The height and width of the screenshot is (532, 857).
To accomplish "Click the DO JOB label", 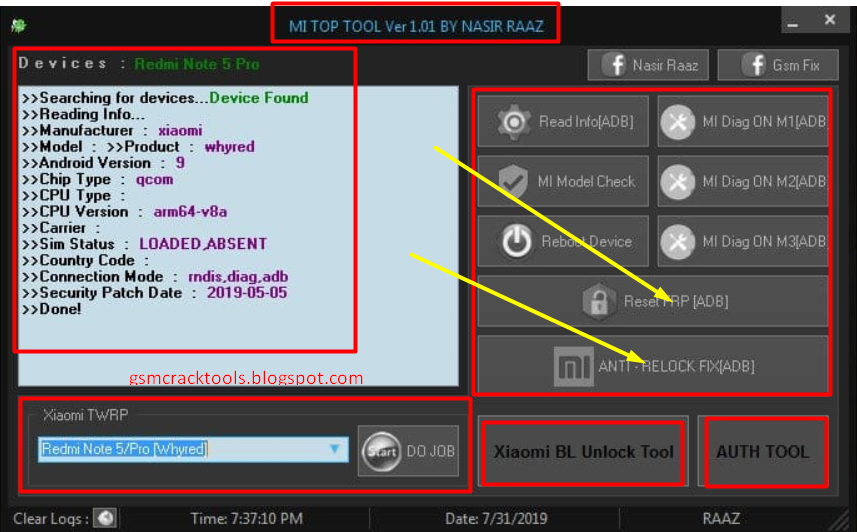I will pyautogui.click(x=431, y=451).
